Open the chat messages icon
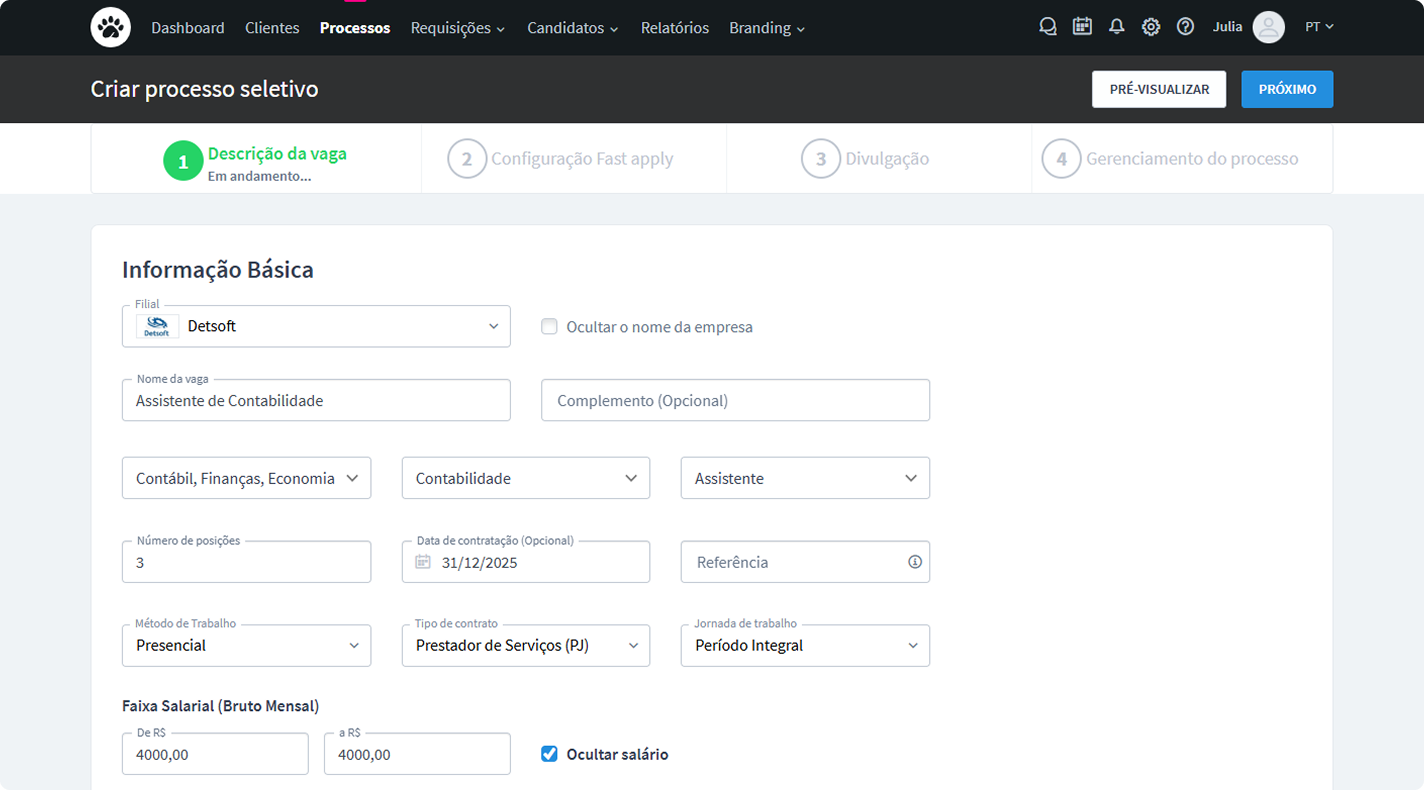This screenshot has height=790, width=1424. tap(1047, 27)
